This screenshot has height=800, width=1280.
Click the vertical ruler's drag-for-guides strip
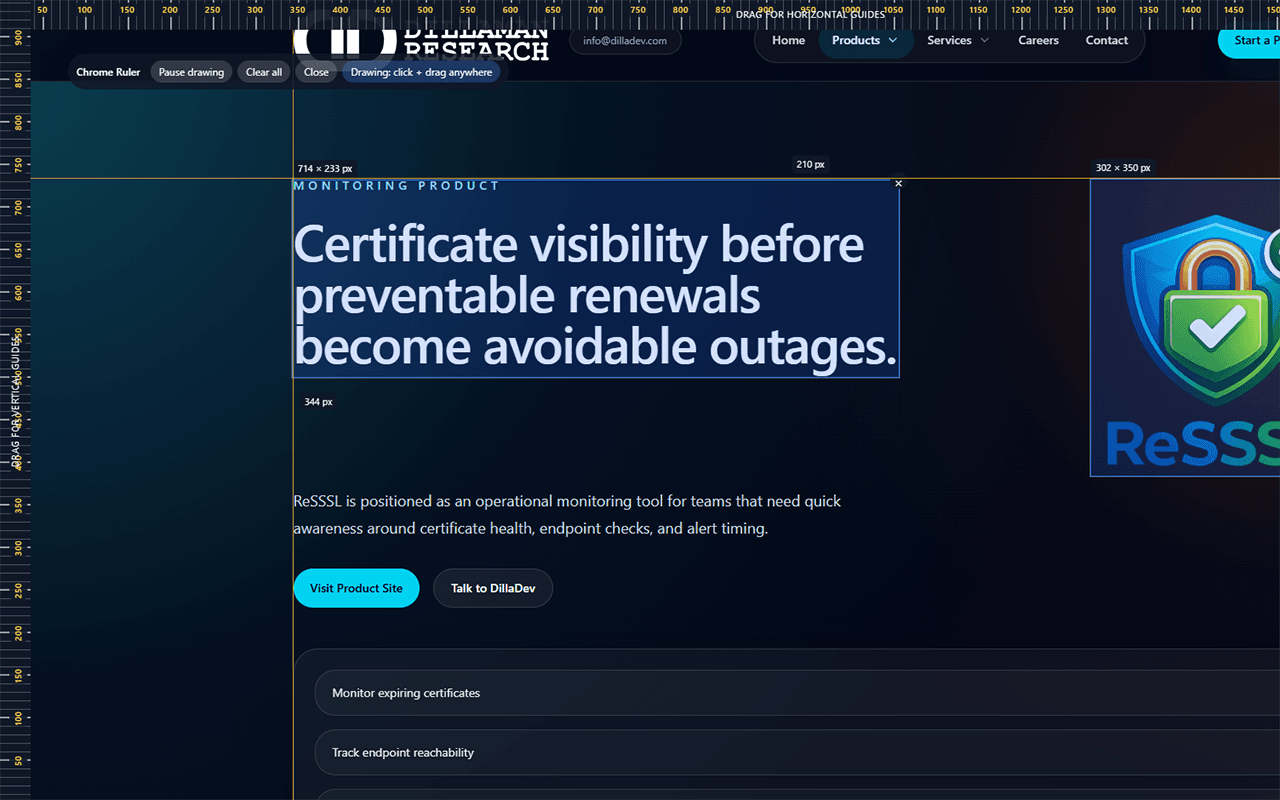click(x=15, y=400)
